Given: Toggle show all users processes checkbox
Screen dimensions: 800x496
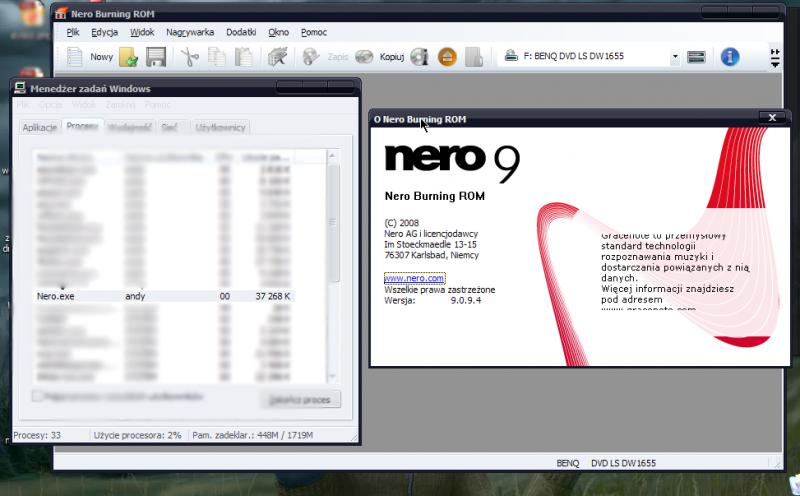Looking at the screenshot, I should pyautogui.click(x=37, y=396).
